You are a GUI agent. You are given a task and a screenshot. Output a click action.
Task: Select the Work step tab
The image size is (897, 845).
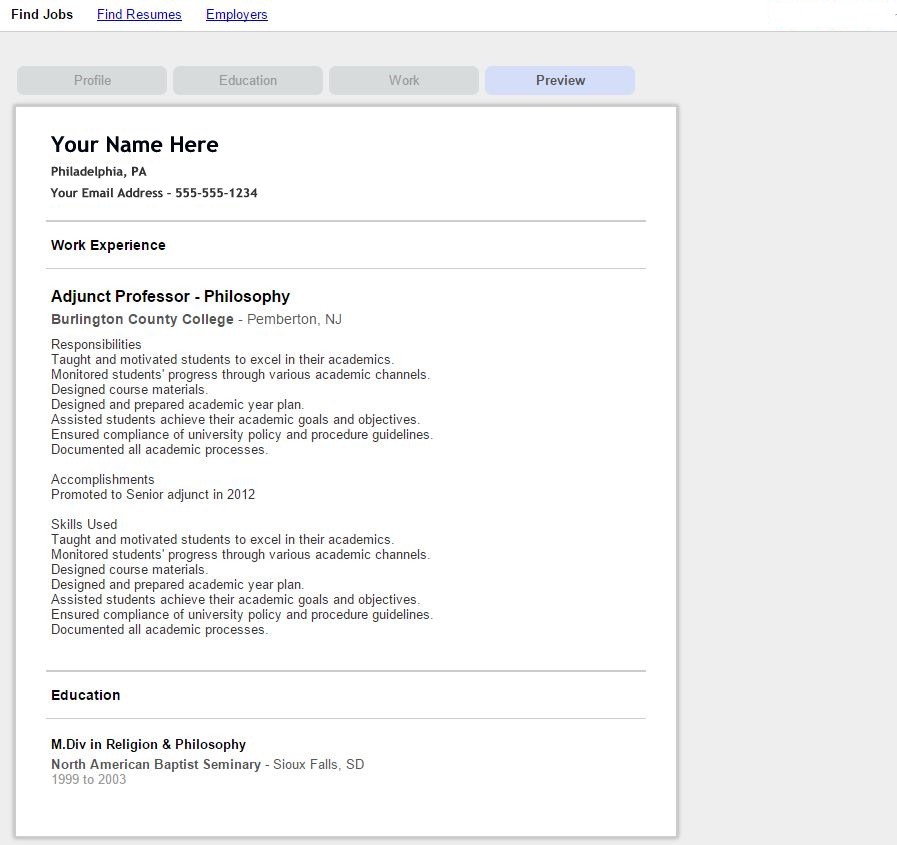(x=404, y=81)
